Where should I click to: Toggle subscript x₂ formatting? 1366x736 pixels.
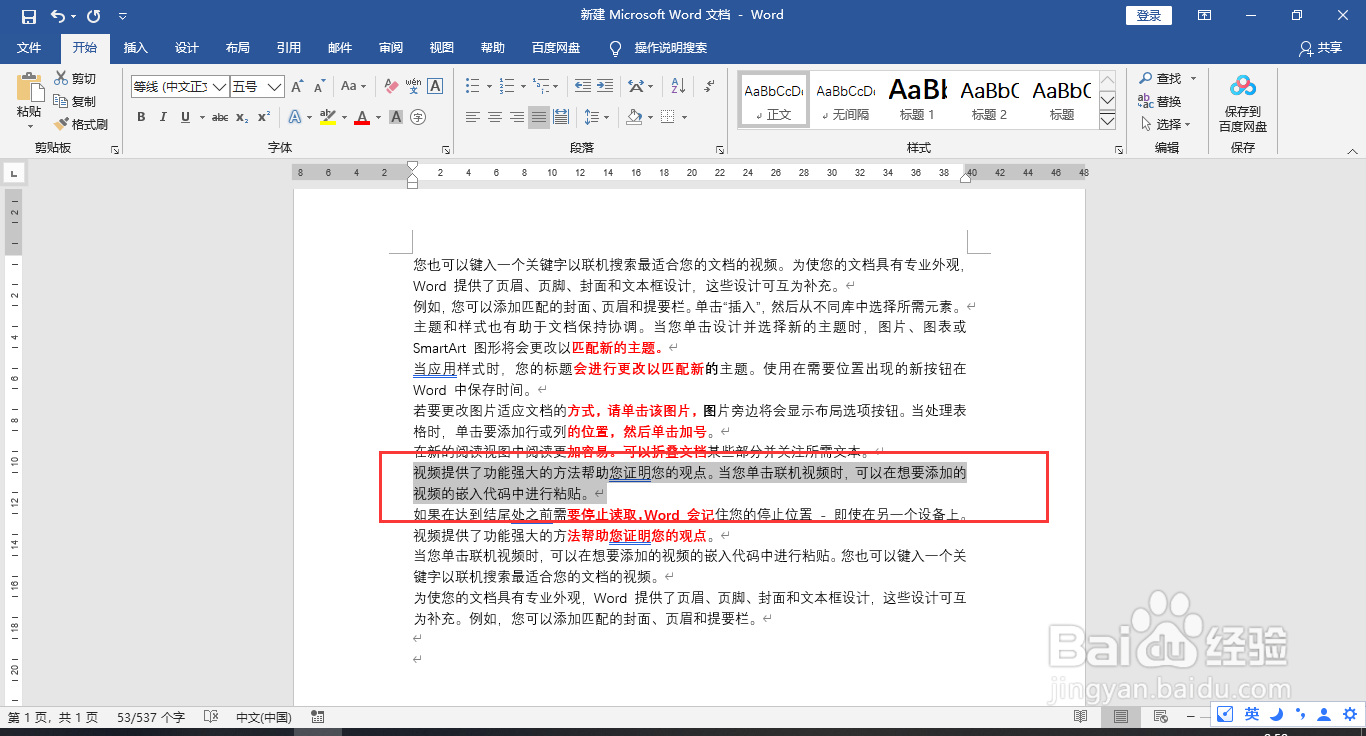242,117
